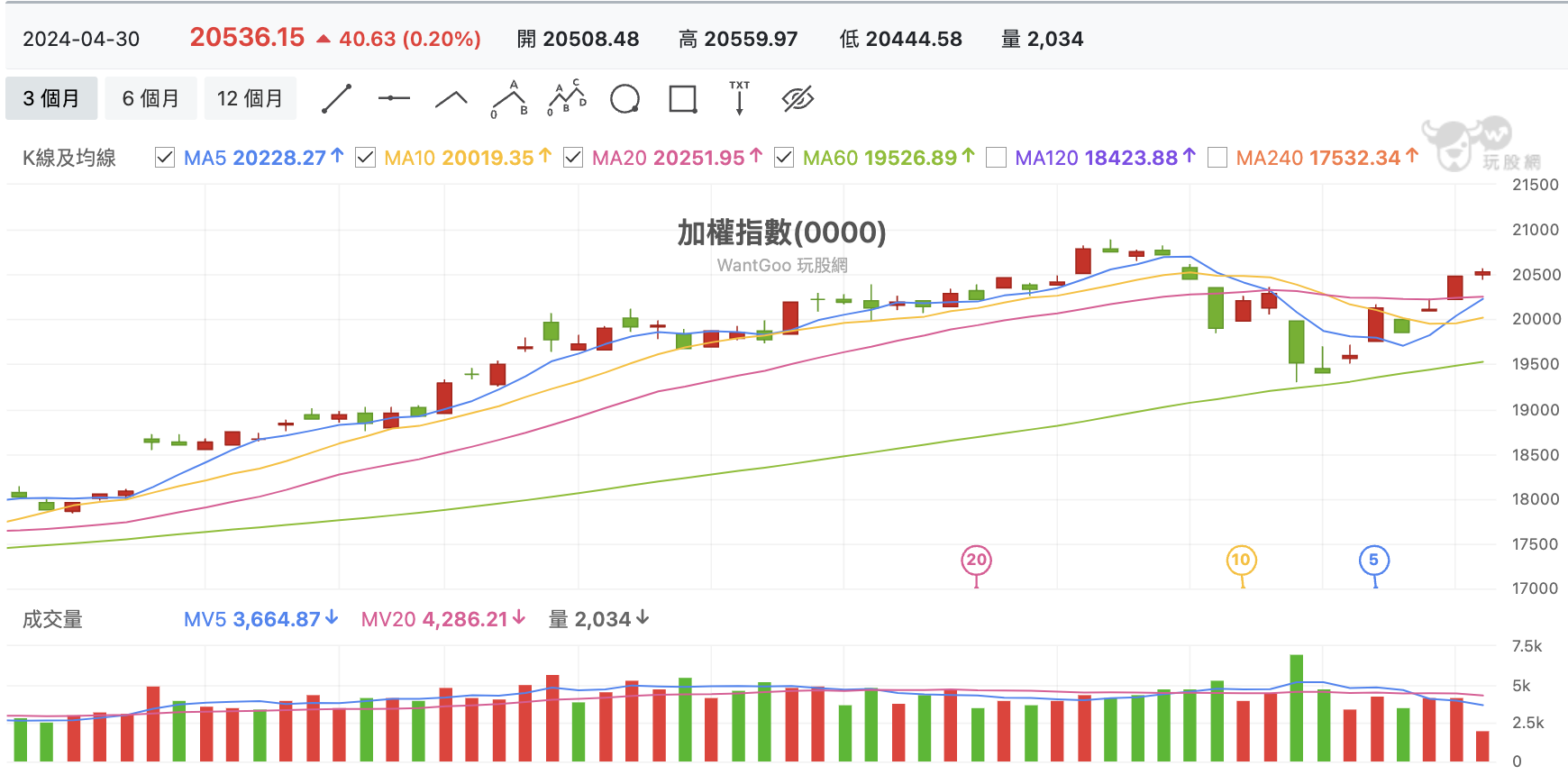The width and height of the screenshot is (1568, 775).
Task: Click the pink 20 marker on chart
Action: (977, 561)
